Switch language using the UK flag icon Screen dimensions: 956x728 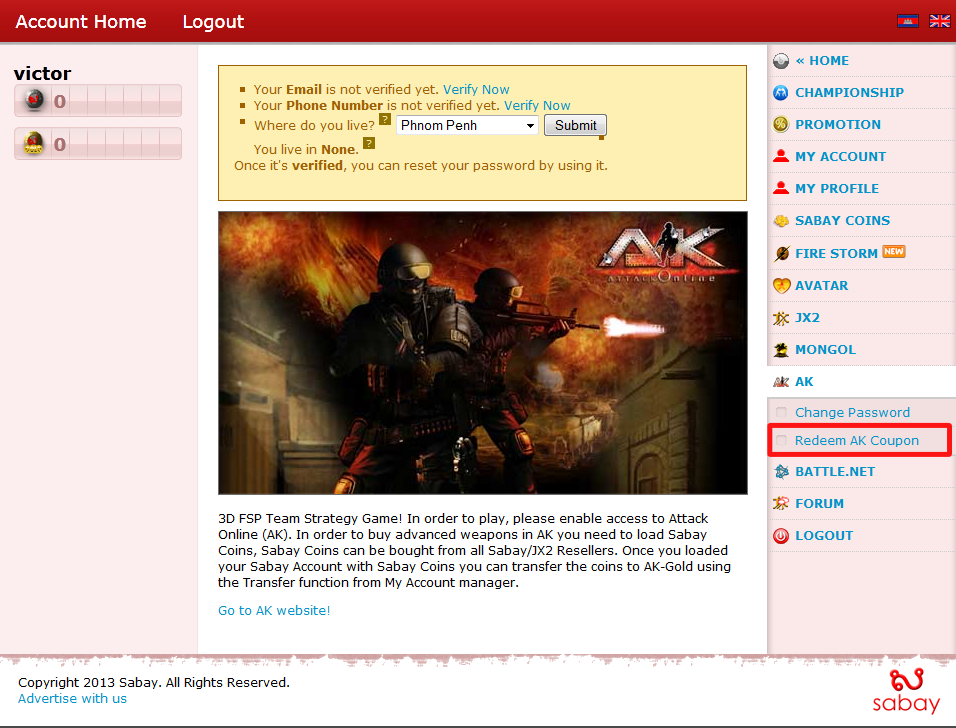tap(939, 21)
